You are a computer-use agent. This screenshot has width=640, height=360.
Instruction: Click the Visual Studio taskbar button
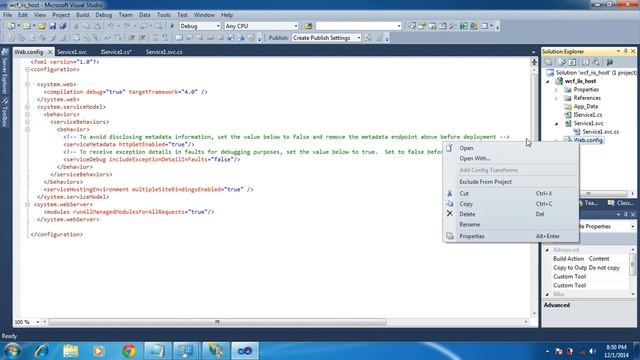pyautogui.click(x=245, y=351)
